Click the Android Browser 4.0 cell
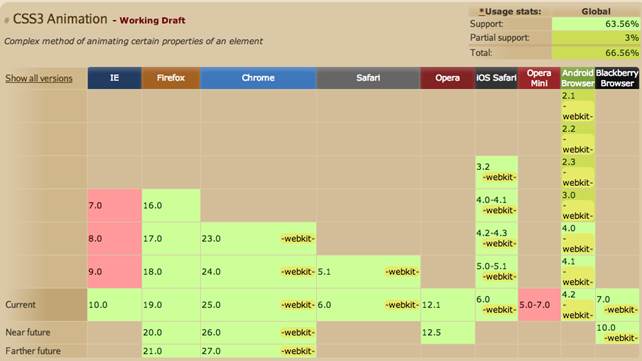This screenshot has height=361, width=642. [x=577, y=239]
